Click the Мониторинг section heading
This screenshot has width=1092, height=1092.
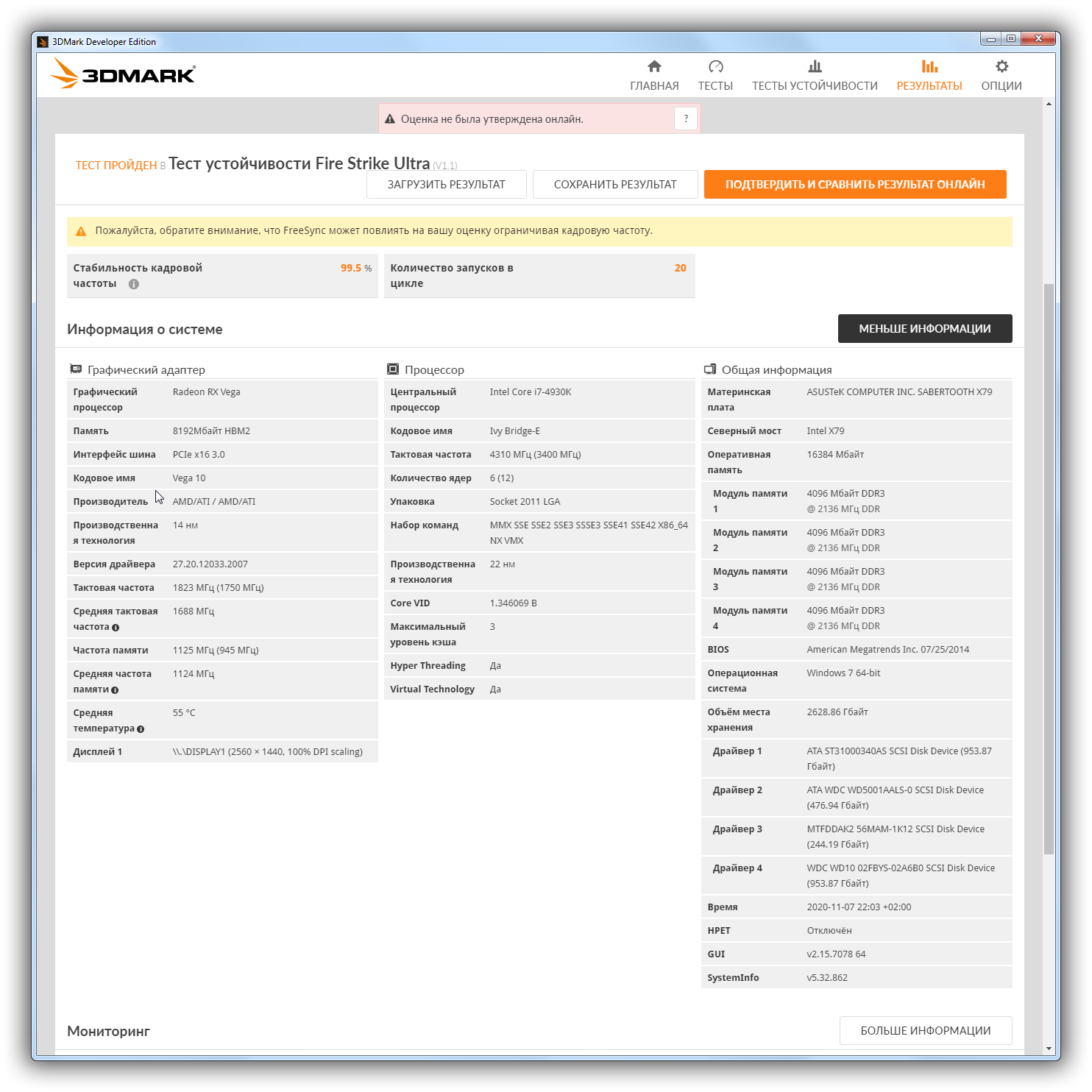109,1032
